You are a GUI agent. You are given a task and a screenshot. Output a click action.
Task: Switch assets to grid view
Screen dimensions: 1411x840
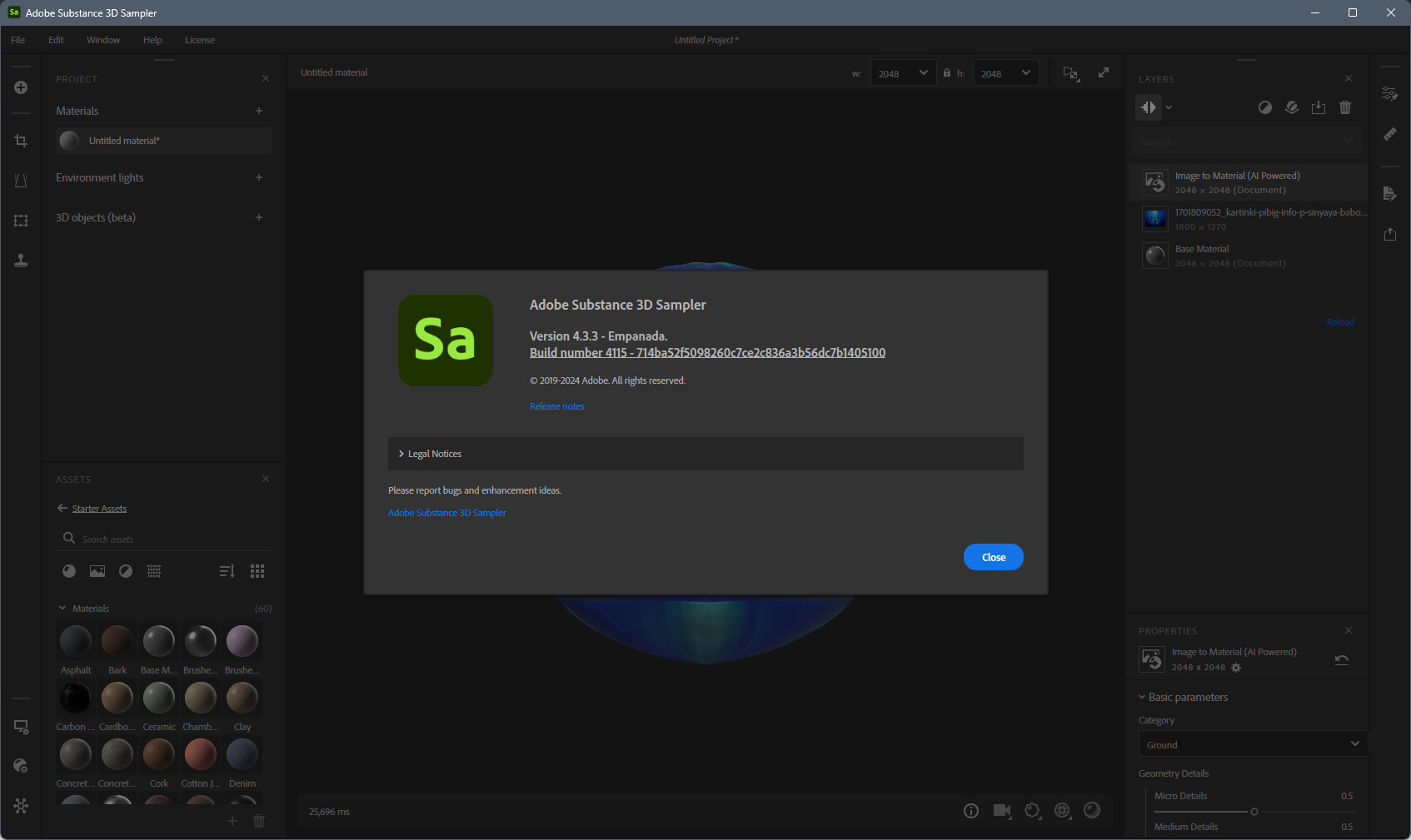tap(257, 571)
